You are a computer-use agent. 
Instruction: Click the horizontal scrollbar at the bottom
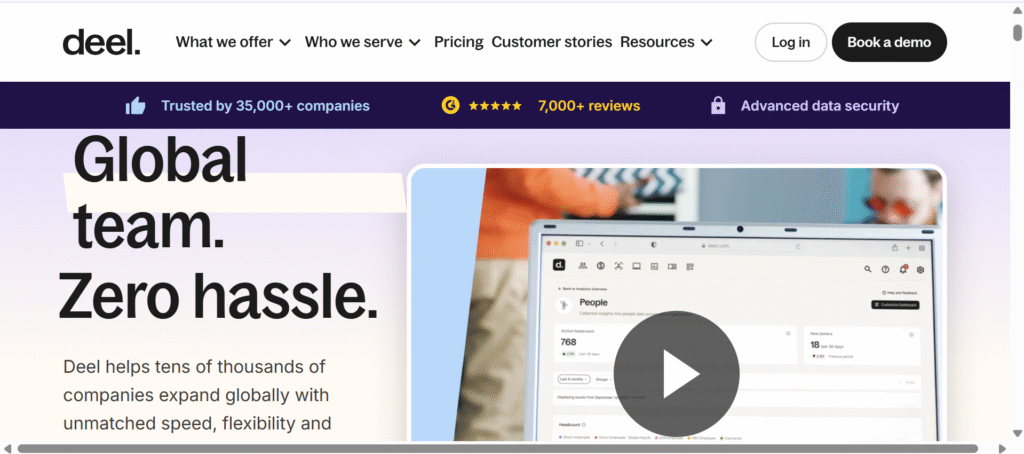point(497,448)
